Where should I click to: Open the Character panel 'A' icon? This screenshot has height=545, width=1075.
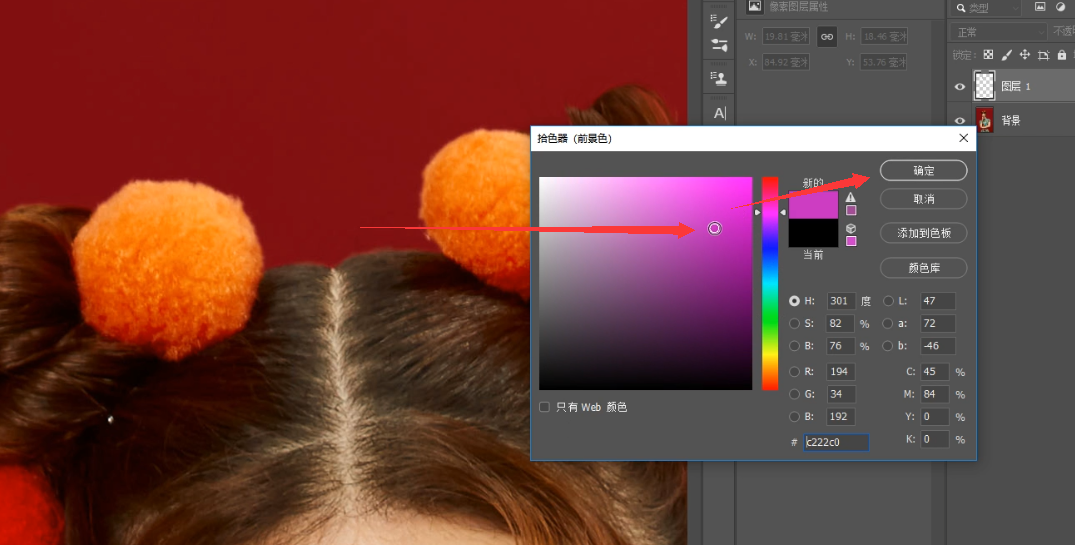coord(719,112)
